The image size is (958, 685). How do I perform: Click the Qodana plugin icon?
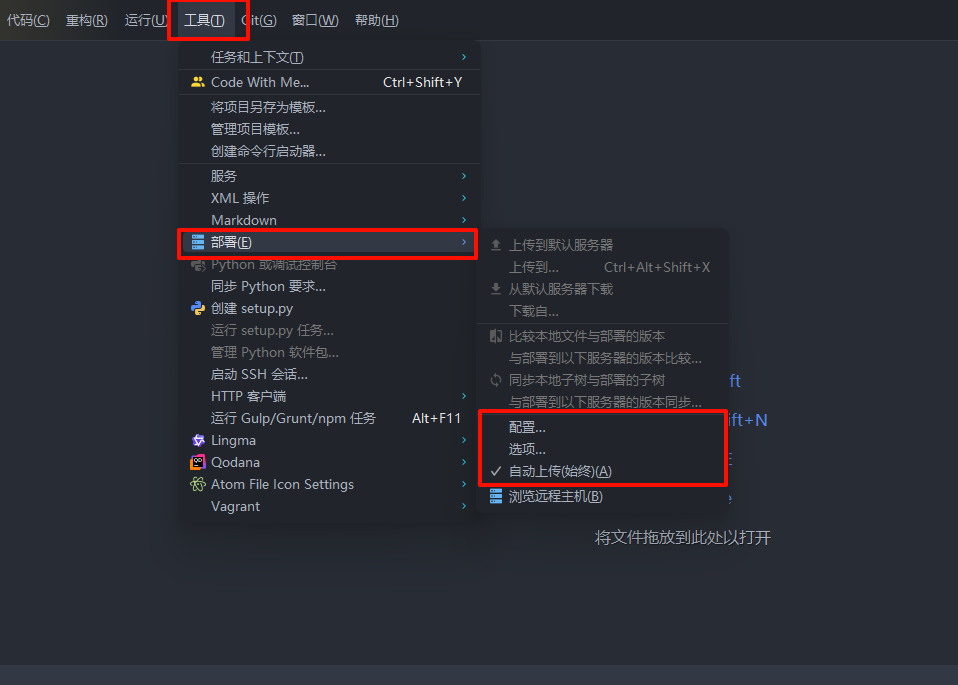[198, 463]
